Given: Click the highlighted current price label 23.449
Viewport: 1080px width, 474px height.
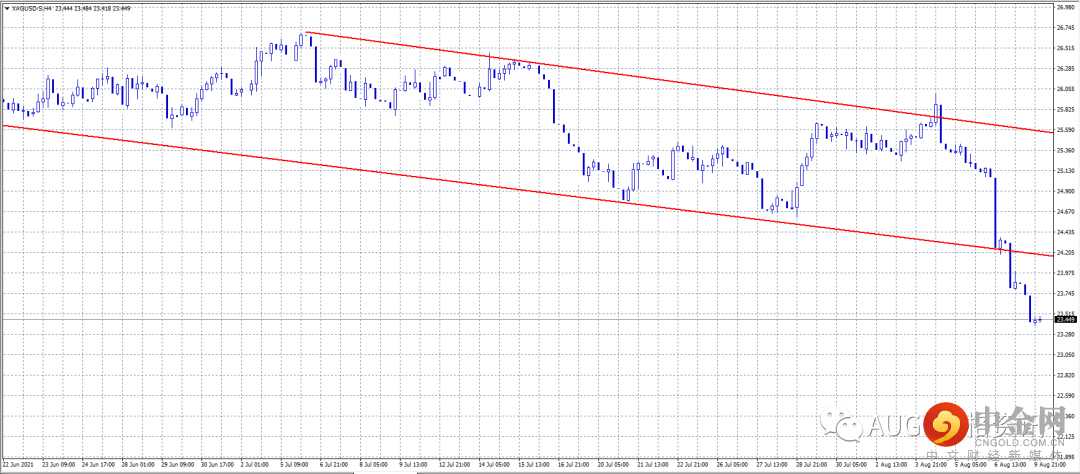Looking at the screenshot, I should (x=1065, y=320).
